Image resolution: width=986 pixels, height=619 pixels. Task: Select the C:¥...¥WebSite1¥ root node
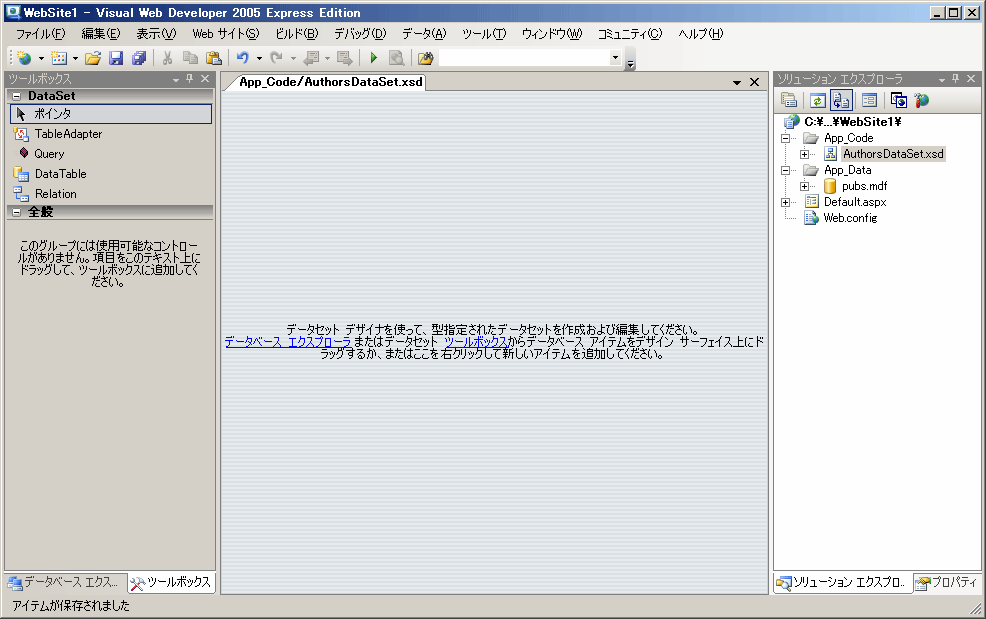(853, 122)
